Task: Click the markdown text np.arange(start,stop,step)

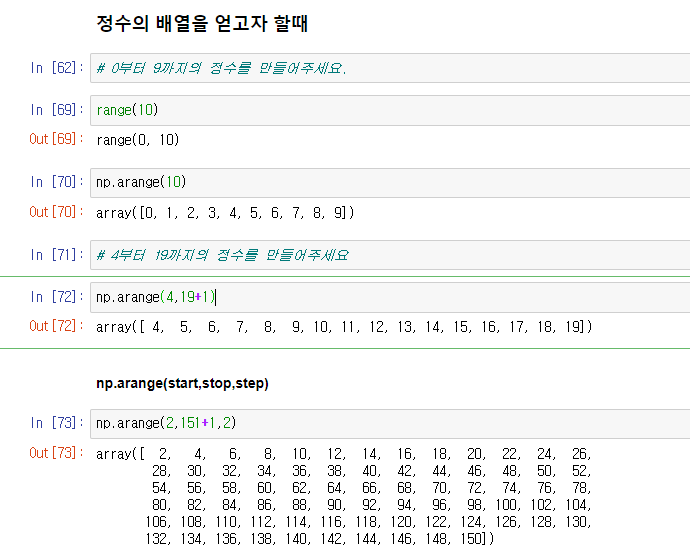Action: [182, 383]
